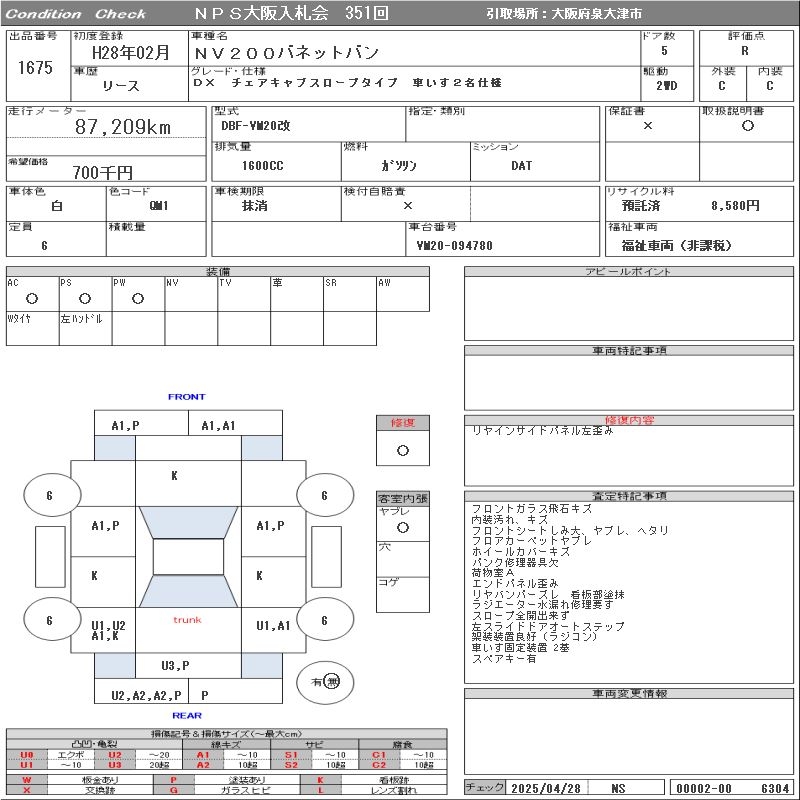
Task: Click the blue FRONT diagram label
Action: pyautogui.click(x=187, y=397)
